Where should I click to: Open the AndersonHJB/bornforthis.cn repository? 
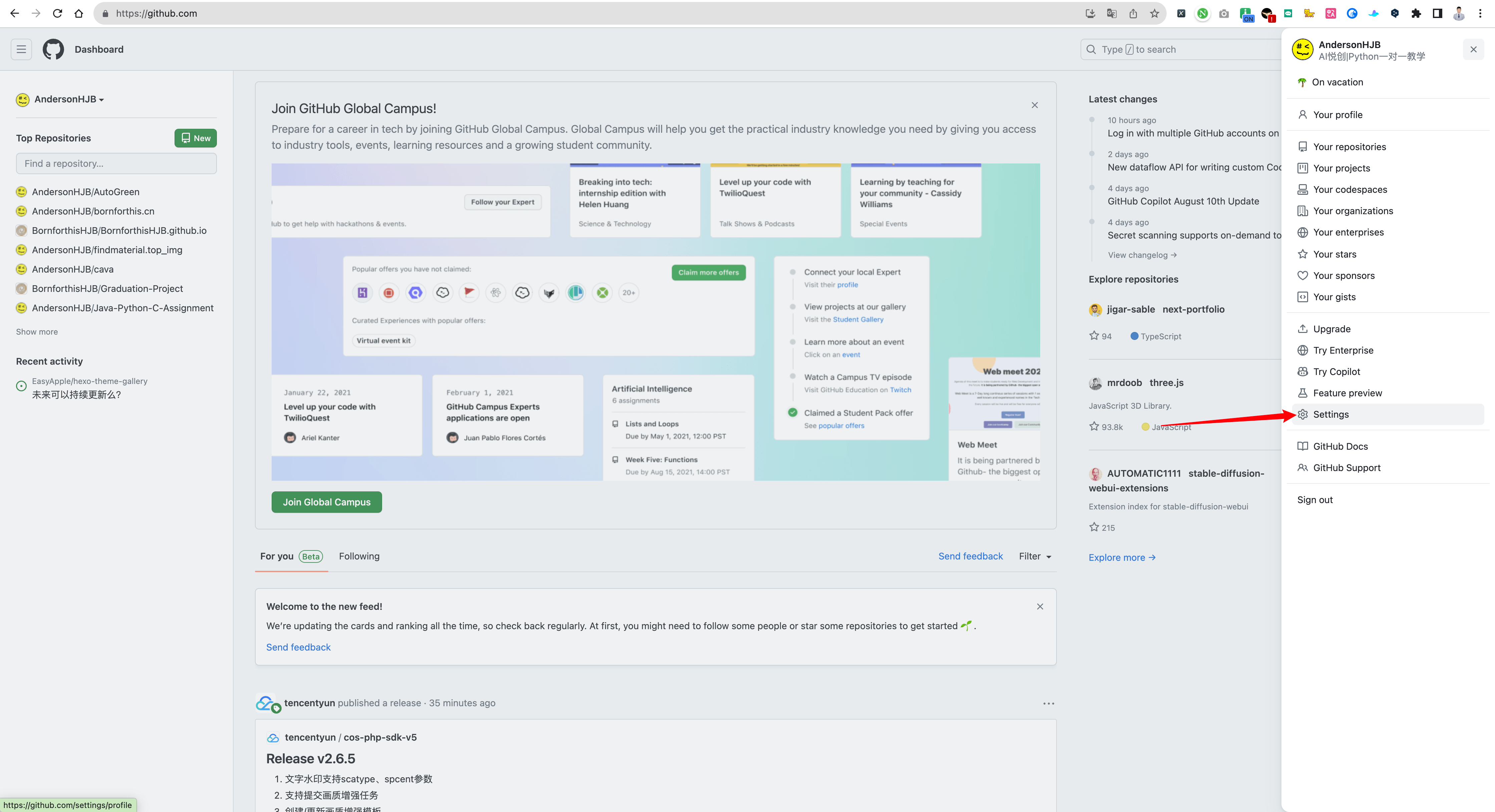pyautogui.click(x=93, y=211)
